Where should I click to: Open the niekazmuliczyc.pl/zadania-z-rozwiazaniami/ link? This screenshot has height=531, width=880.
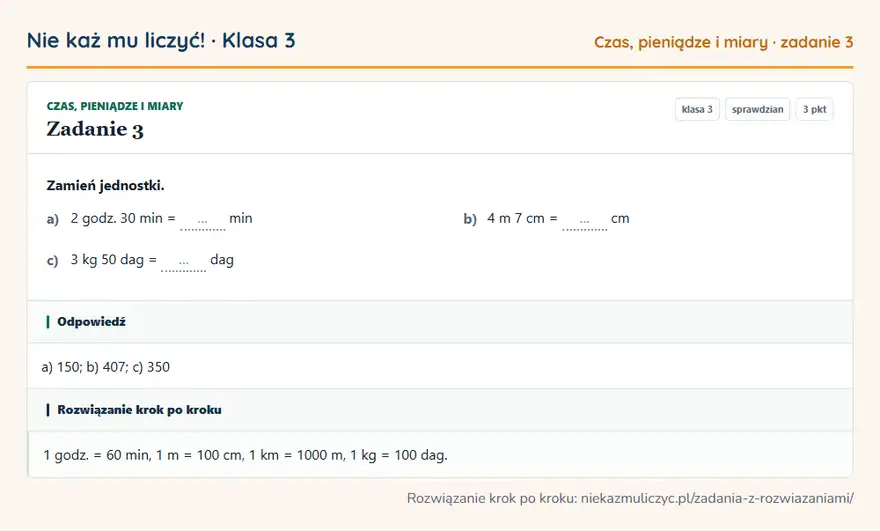(717, 498)
